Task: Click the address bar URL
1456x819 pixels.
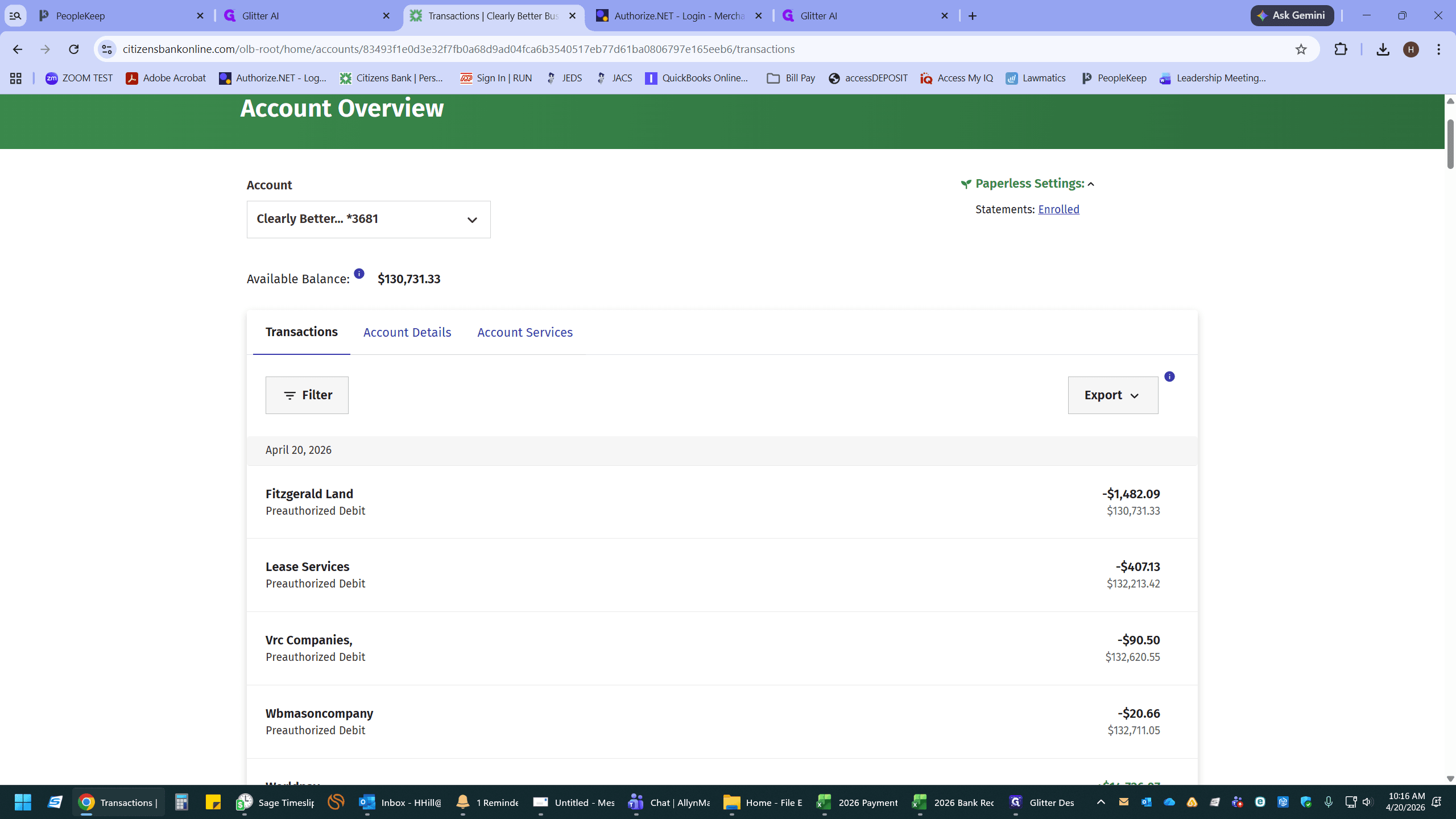Action: (458, 49)
